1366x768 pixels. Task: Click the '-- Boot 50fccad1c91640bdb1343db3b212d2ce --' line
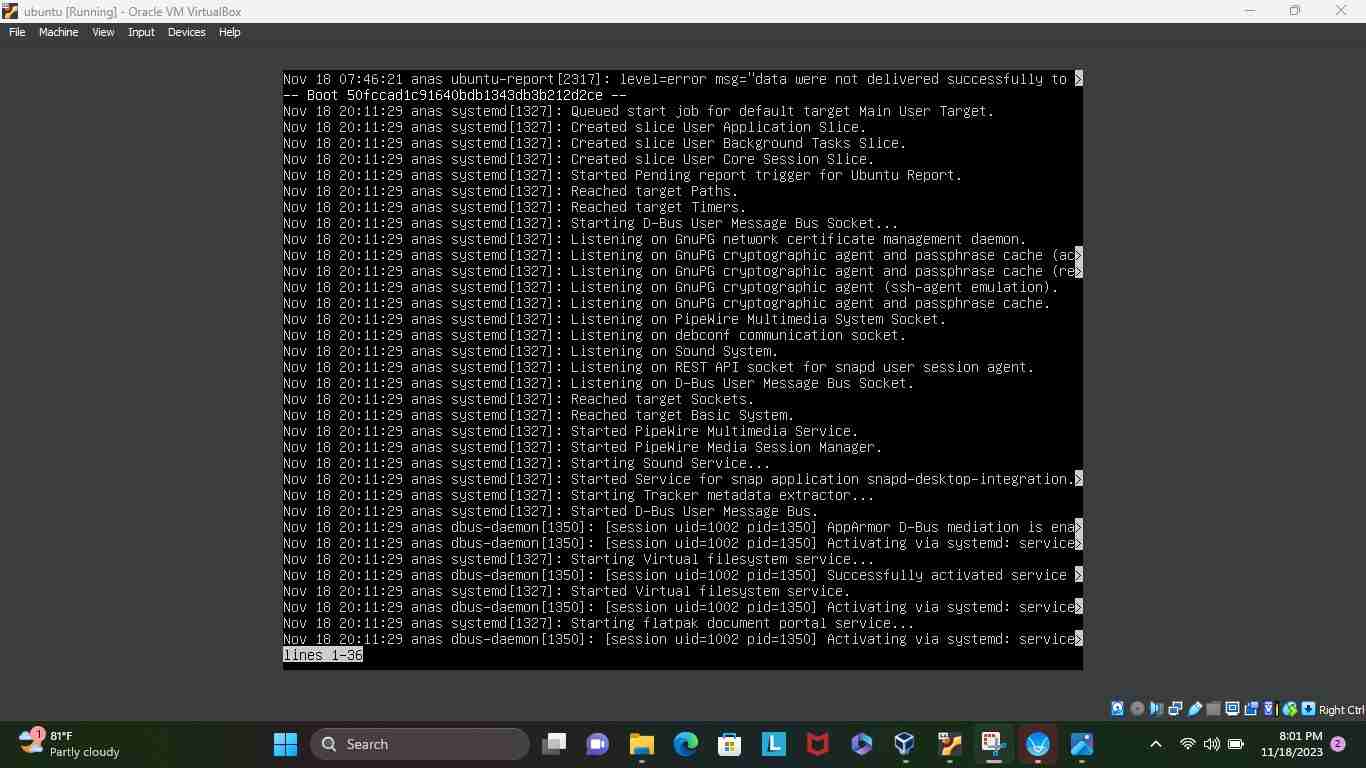[x=455, y=95]
